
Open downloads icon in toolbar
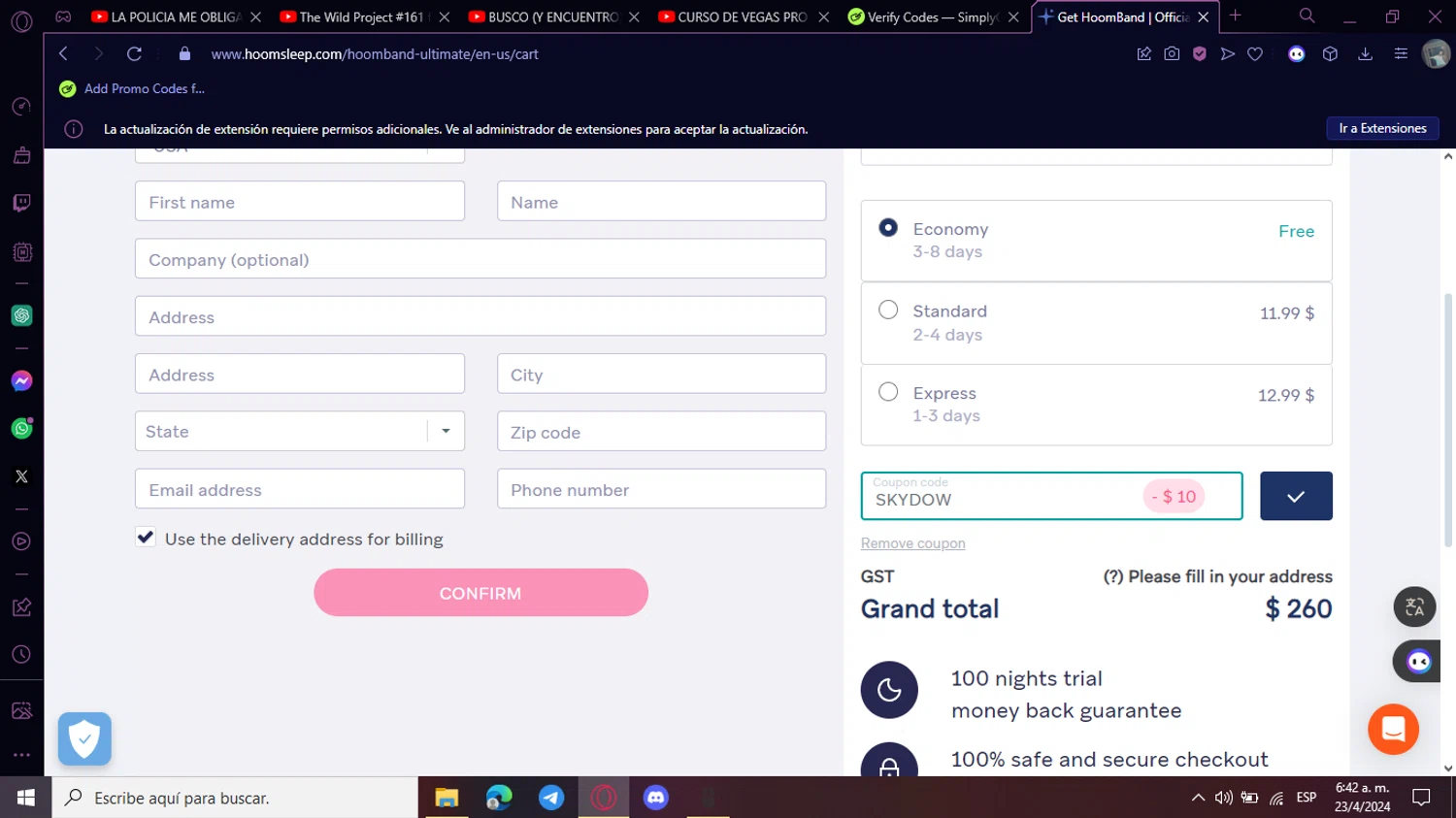point(1365,54)
